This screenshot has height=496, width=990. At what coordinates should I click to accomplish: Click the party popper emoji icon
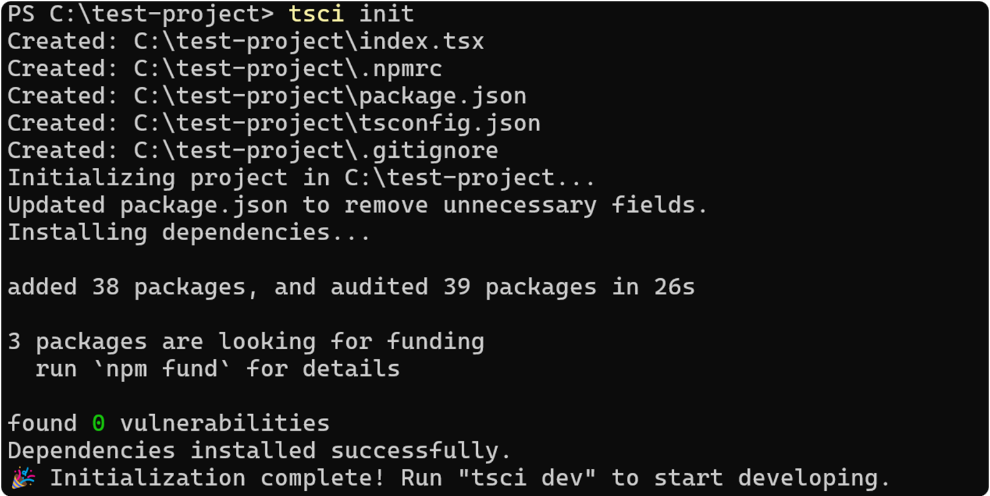point(21,478)
